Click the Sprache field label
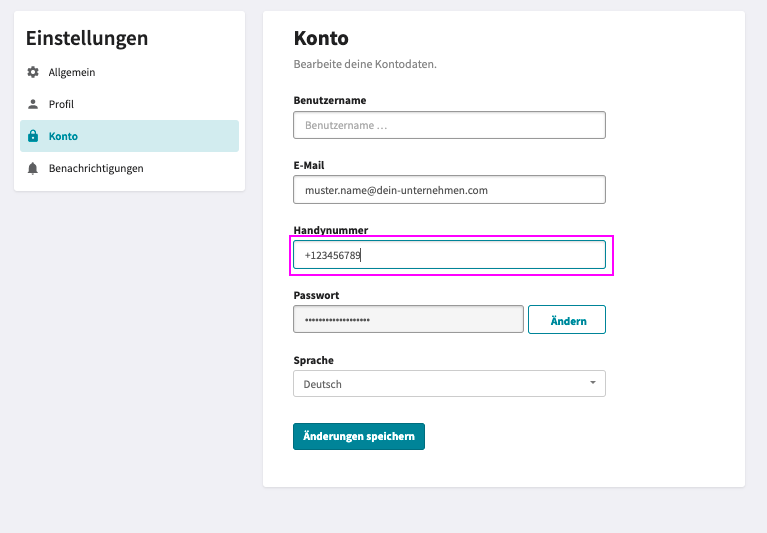Image resolution: width=767 pixels, height=533 pixels. tap(314, 360)
